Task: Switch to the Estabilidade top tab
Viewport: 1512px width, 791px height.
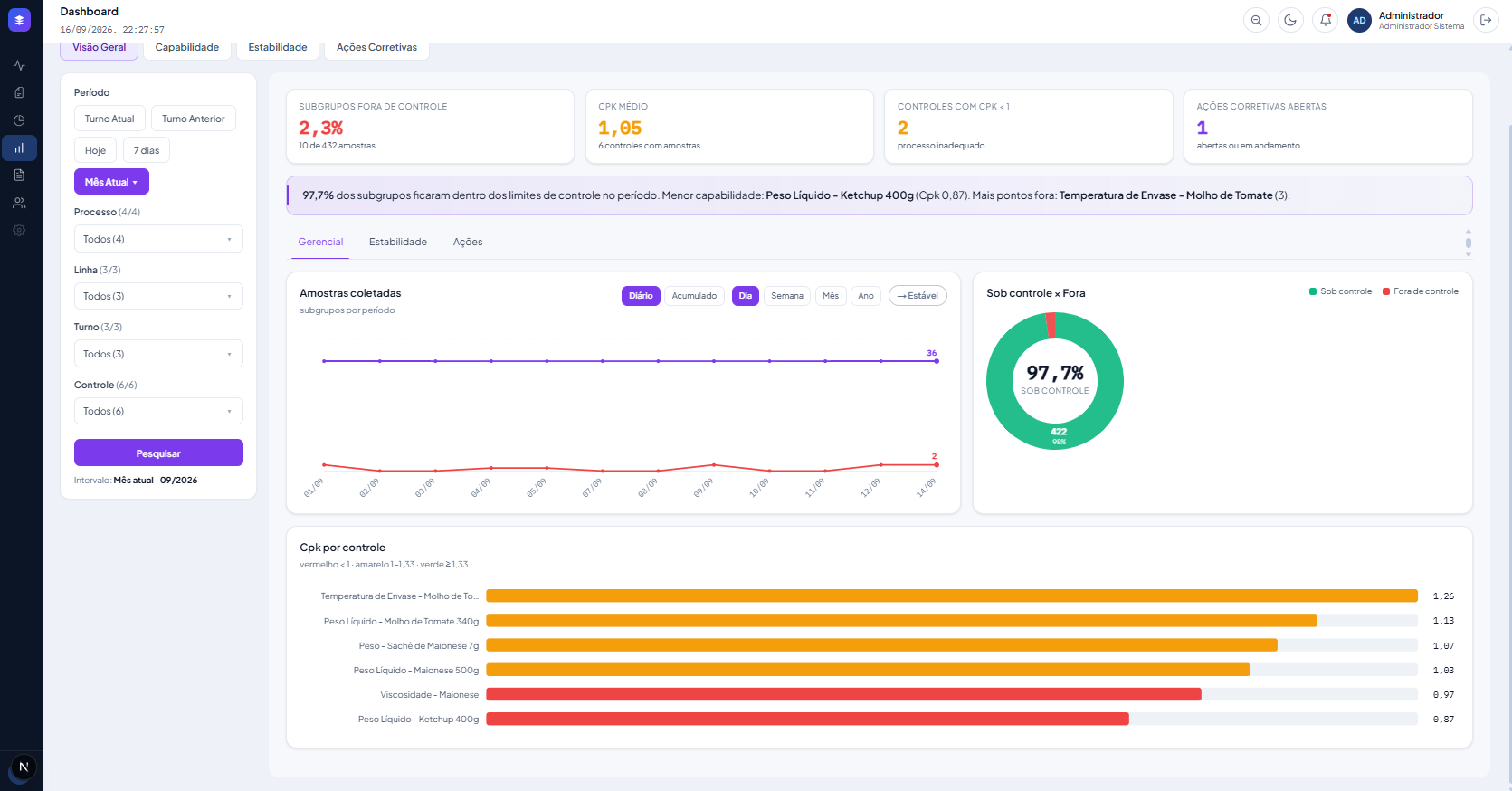Action: 278,48
